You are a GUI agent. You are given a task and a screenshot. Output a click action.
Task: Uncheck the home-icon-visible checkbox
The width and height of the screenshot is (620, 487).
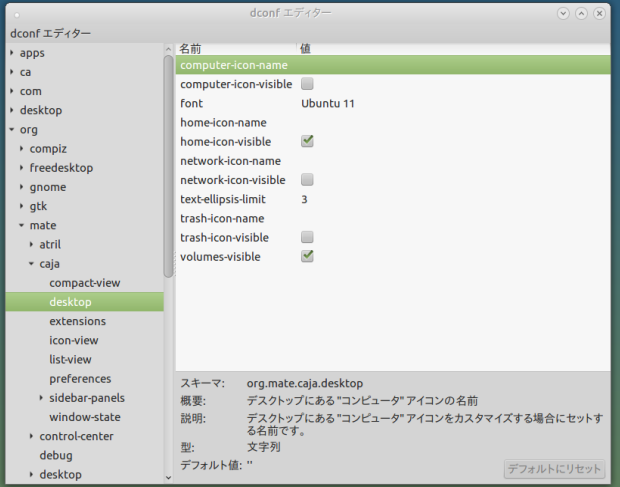[307, 141]
